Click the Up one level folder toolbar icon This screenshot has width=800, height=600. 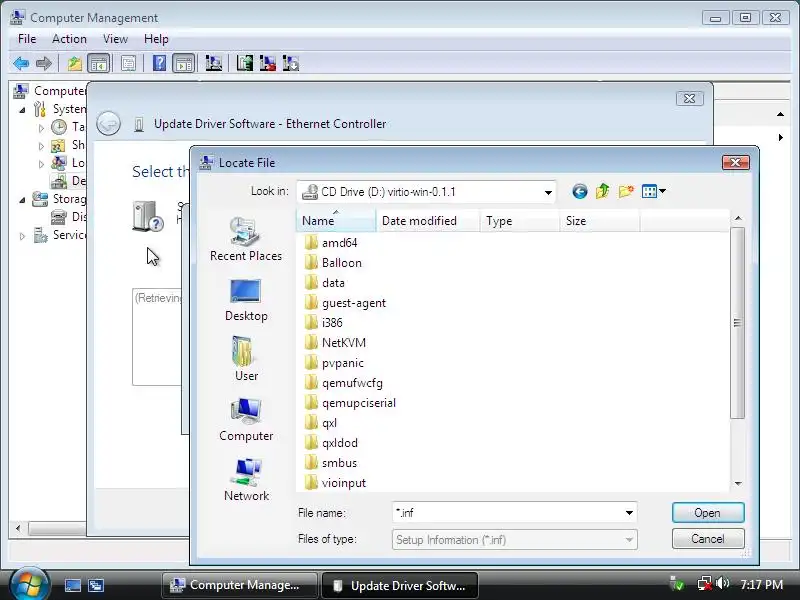click(75, 64)
